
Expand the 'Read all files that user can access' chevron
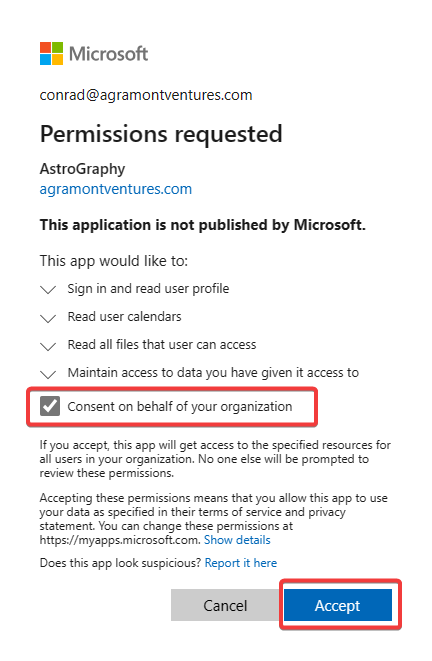pyautogui.click(x=48, y=347)
